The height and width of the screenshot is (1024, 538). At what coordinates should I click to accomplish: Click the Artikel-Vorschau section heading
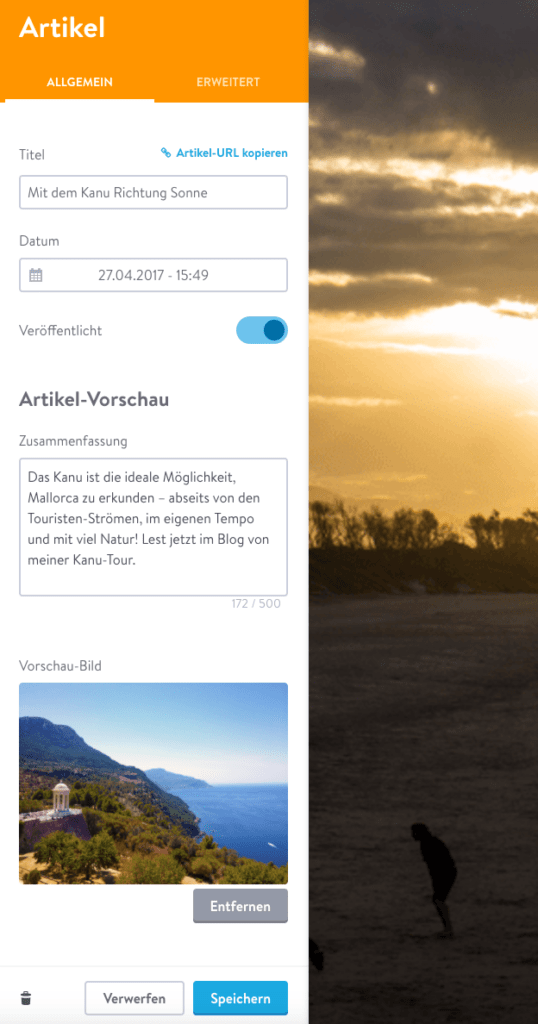(x=94, y=400)
